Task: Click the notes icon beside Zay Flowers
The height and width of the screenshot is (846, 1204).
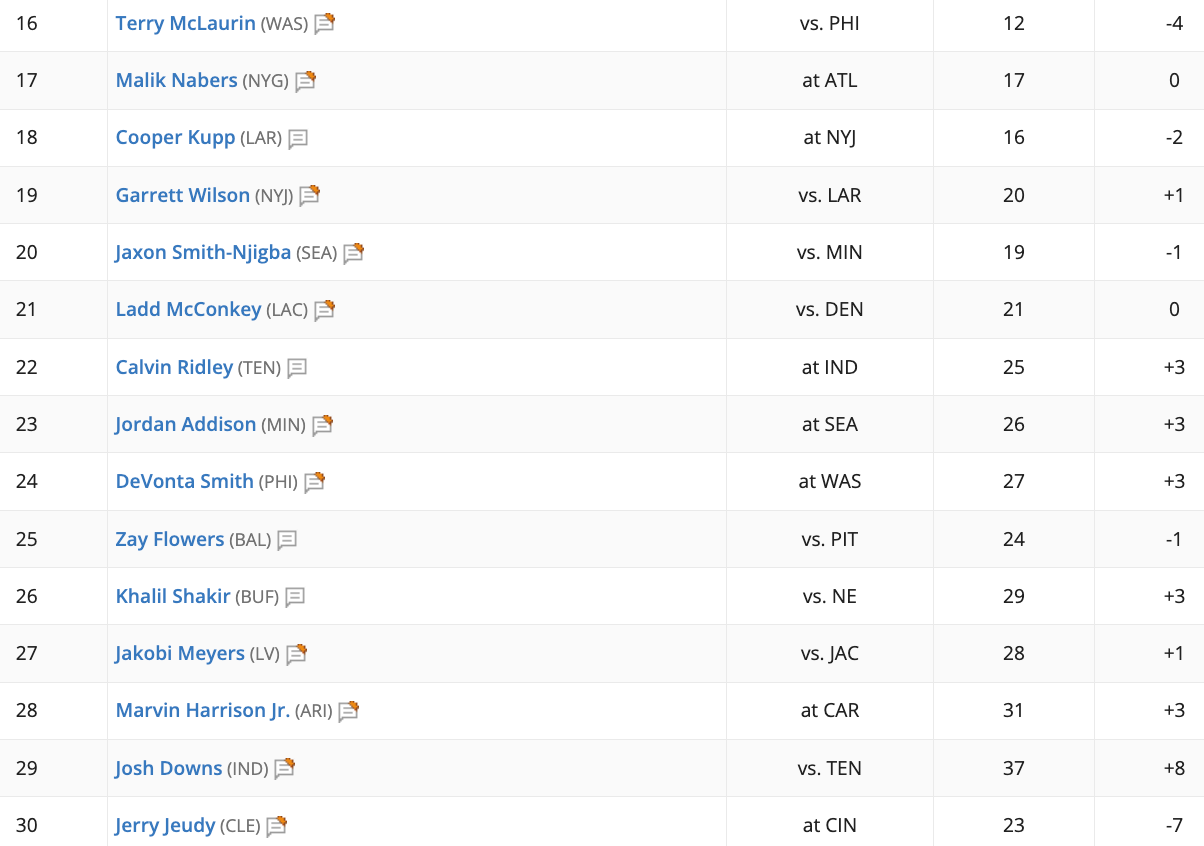Action: coord(287,540)
